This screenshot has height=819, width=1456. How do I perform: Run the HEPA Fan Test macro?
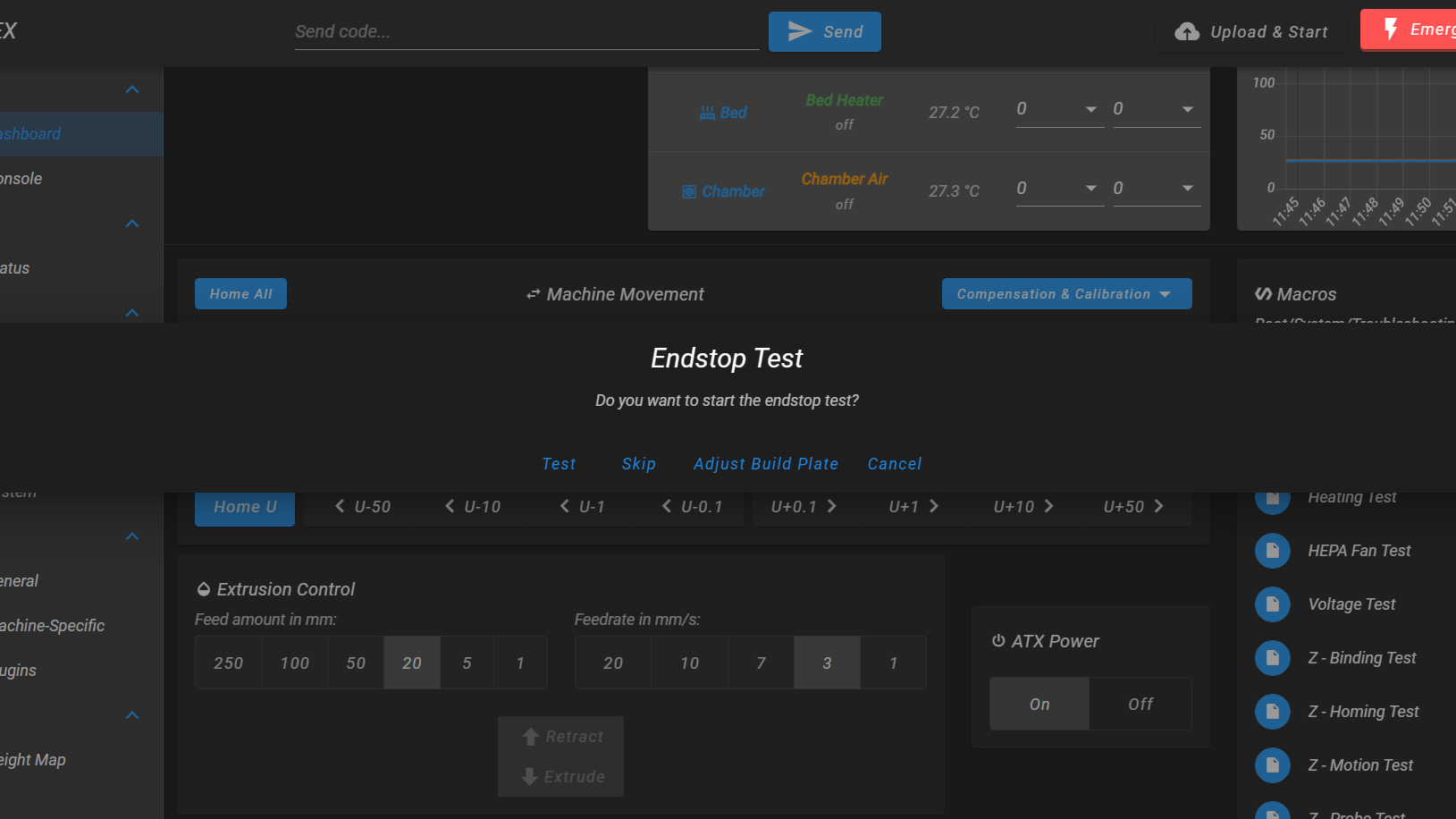[x=1359, y=551]
